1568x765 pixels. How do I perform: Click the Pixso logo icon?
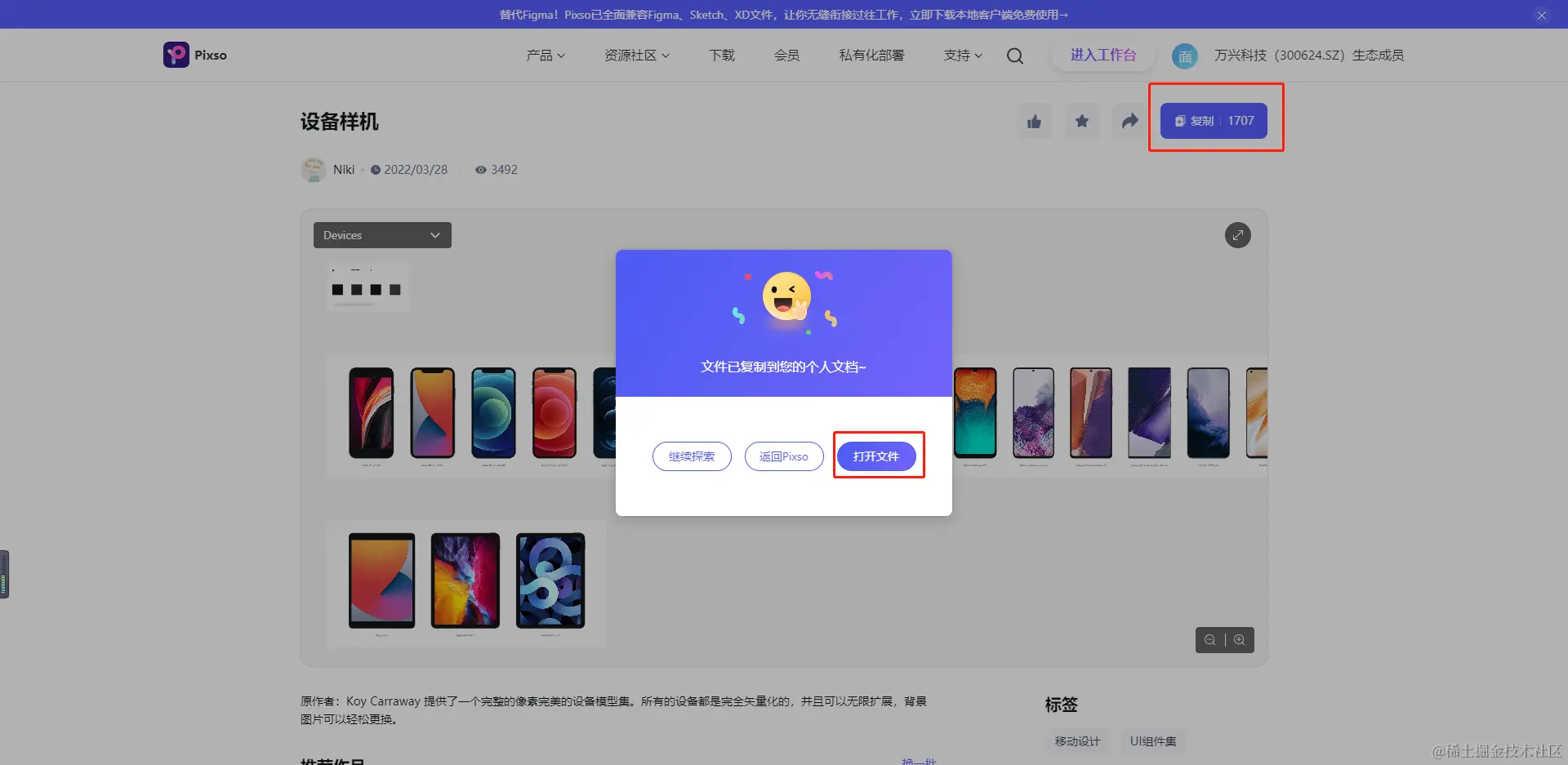[176, 55]
